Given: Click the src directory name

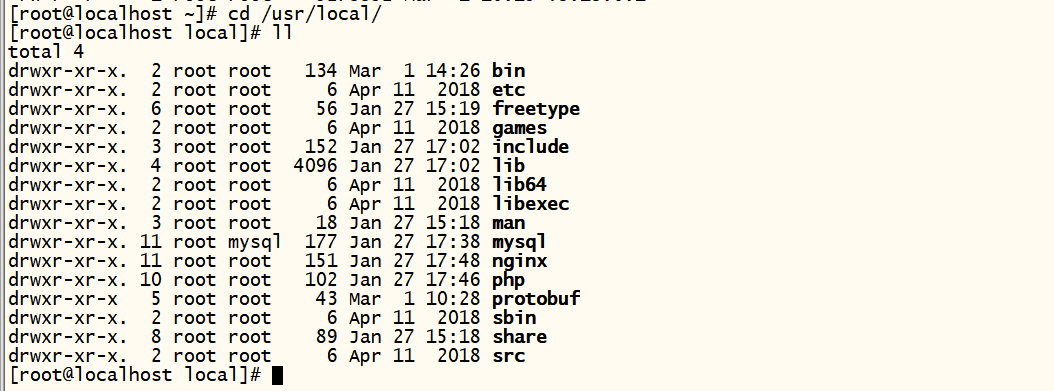Looking at the screenshot, I should 508,355.
